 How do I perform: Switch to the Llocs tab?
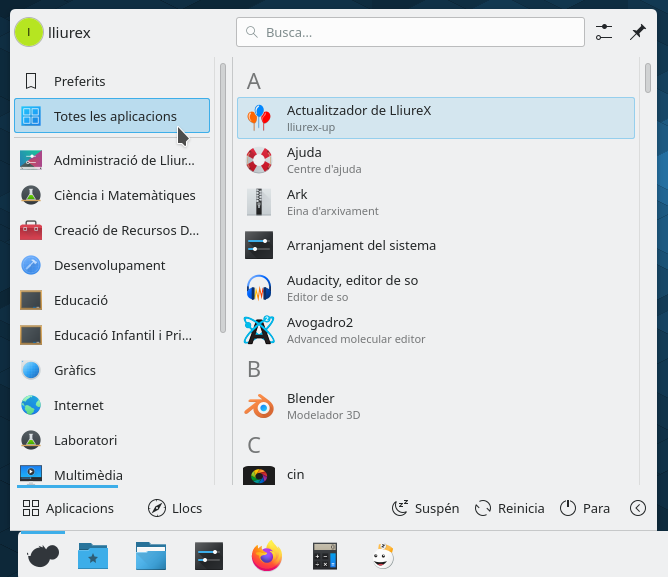(174, 508)
